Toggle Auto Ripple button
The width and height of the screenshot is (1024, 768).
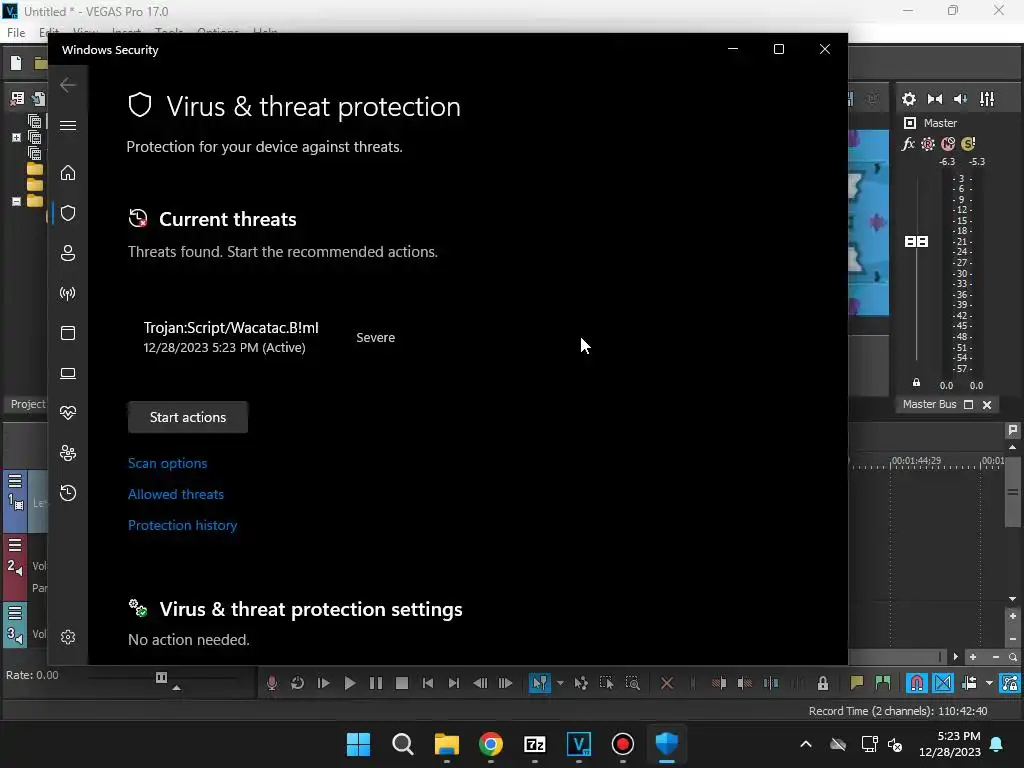click(x=969, y=683)
